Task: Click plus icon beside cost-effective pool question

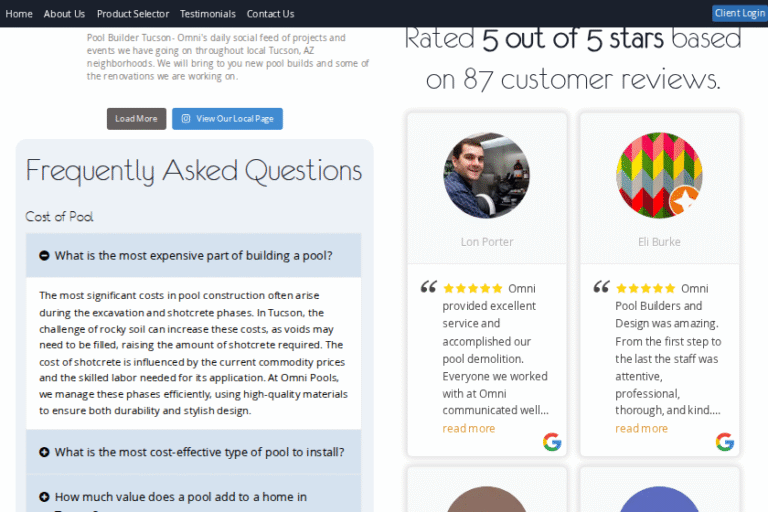Action: pyautogui.click(x=44, y=453)
